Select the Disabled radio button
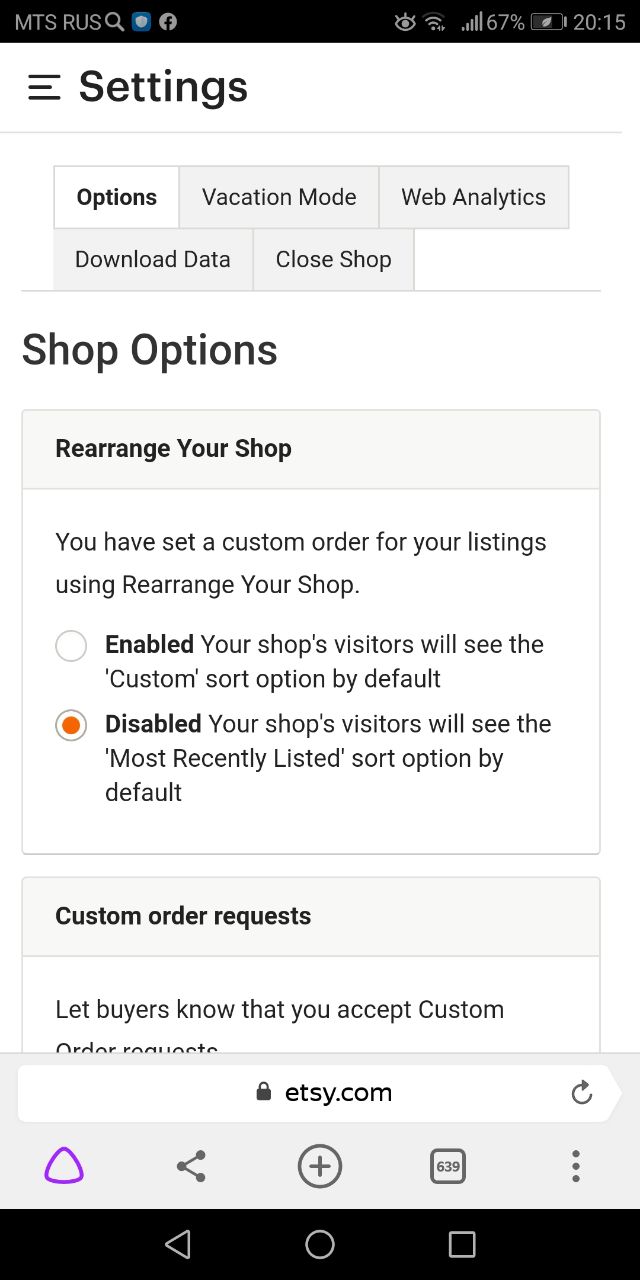This screenshot has width=640, height=1280. 71,725
